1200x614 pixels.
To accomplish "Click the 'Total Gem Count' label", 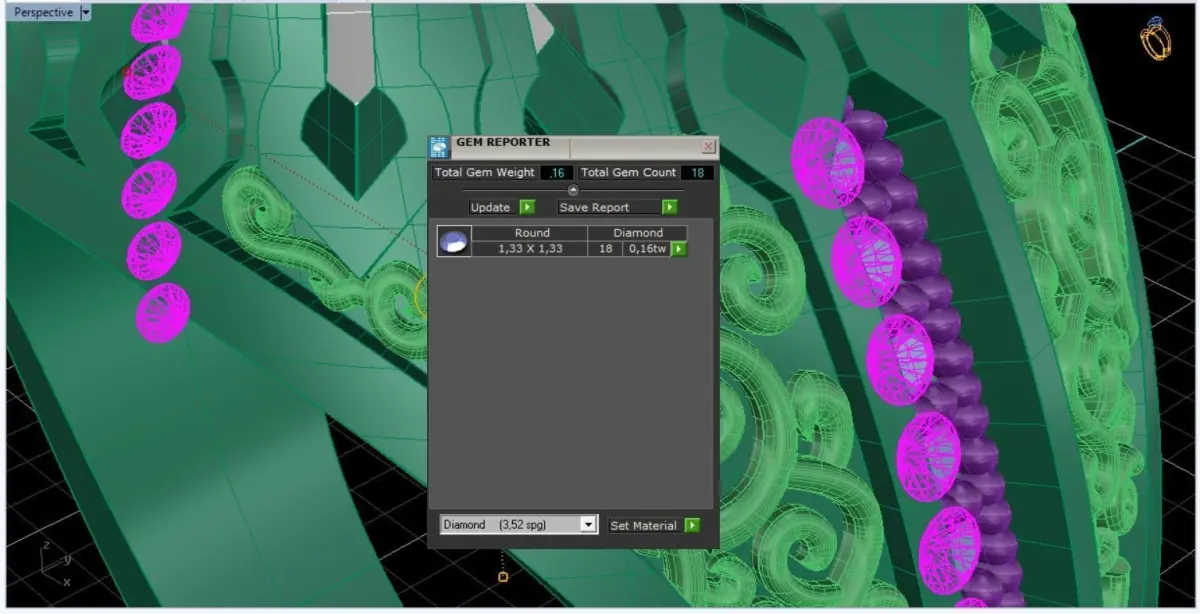I will [x=629, y=173].
